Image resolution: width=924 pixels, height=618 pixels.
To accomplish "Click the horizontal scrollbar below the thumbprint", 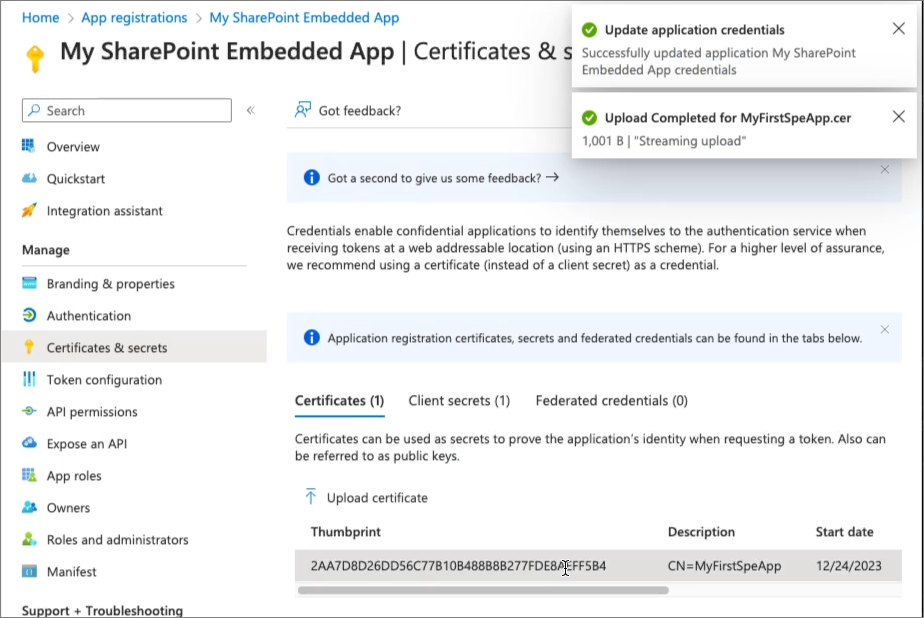I will pyautogui.click(x=480, y=591).
